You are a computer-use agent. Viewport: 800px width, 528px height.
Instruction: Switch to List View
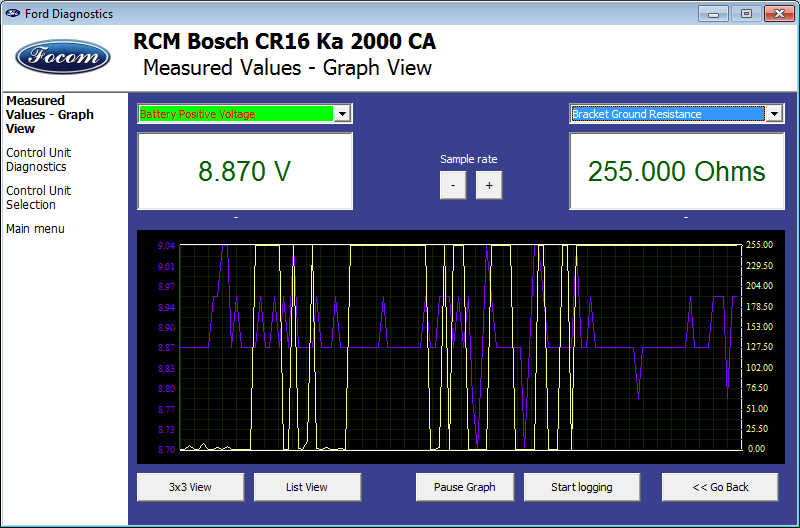coord(307,487)
